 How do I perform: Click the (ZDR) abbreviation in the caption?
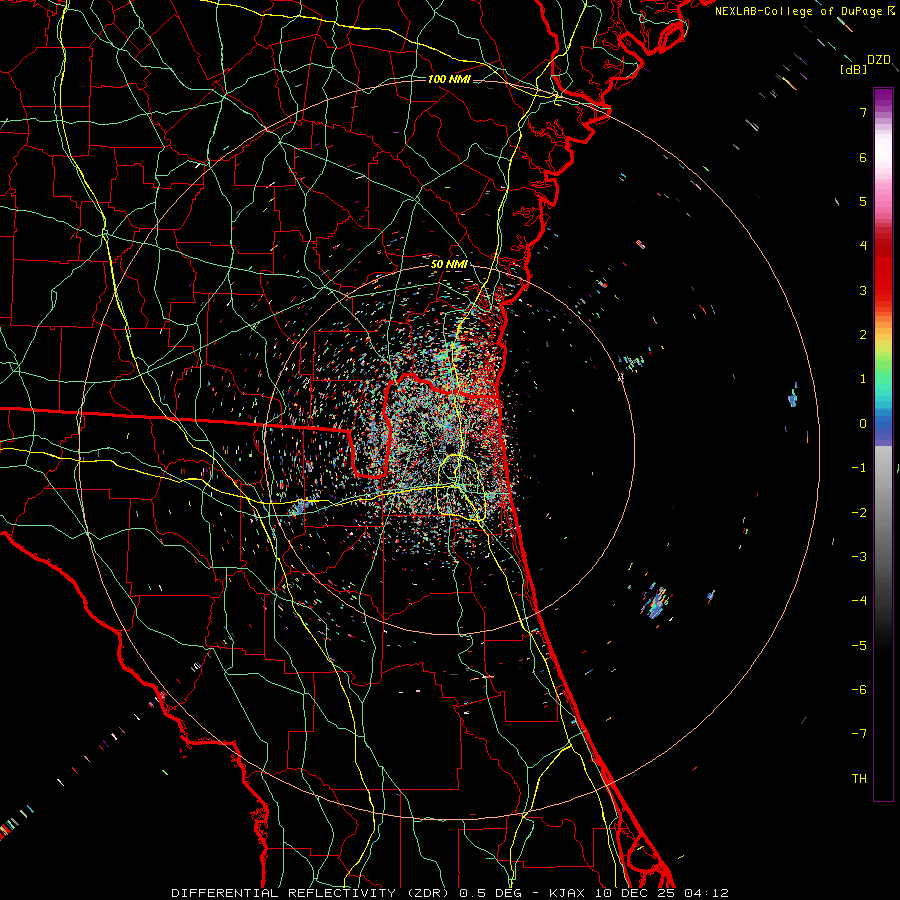pyautogui.click(x=427, y=893)
